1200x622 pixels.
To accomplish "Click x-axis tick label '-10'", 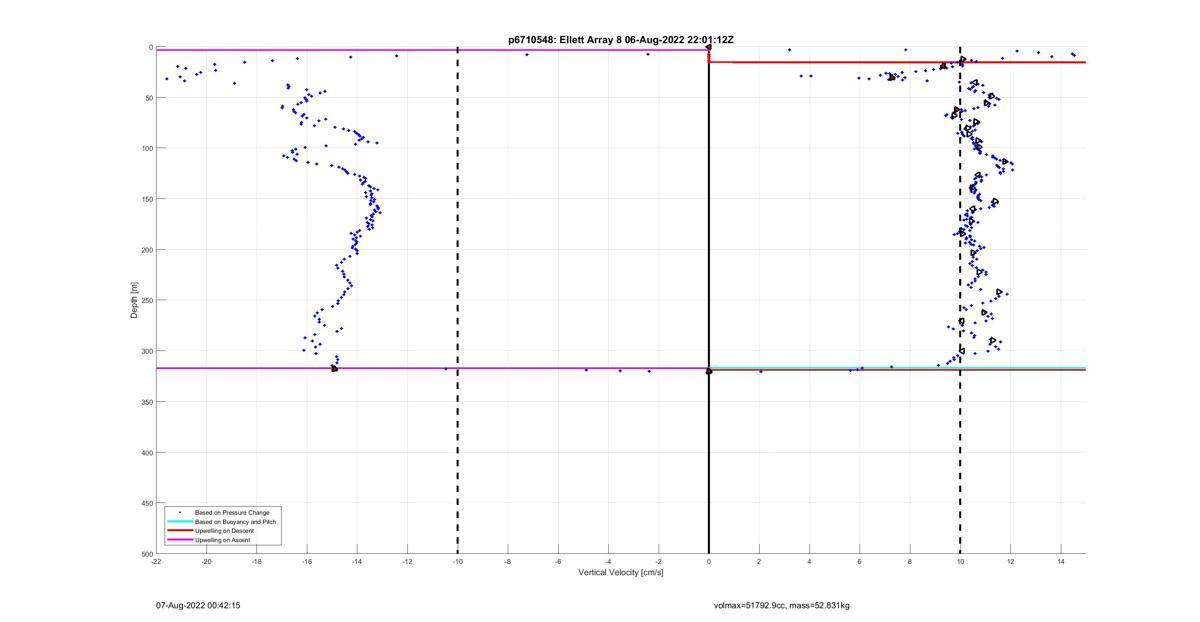I will pyautogui.click(x=457, y=561).
